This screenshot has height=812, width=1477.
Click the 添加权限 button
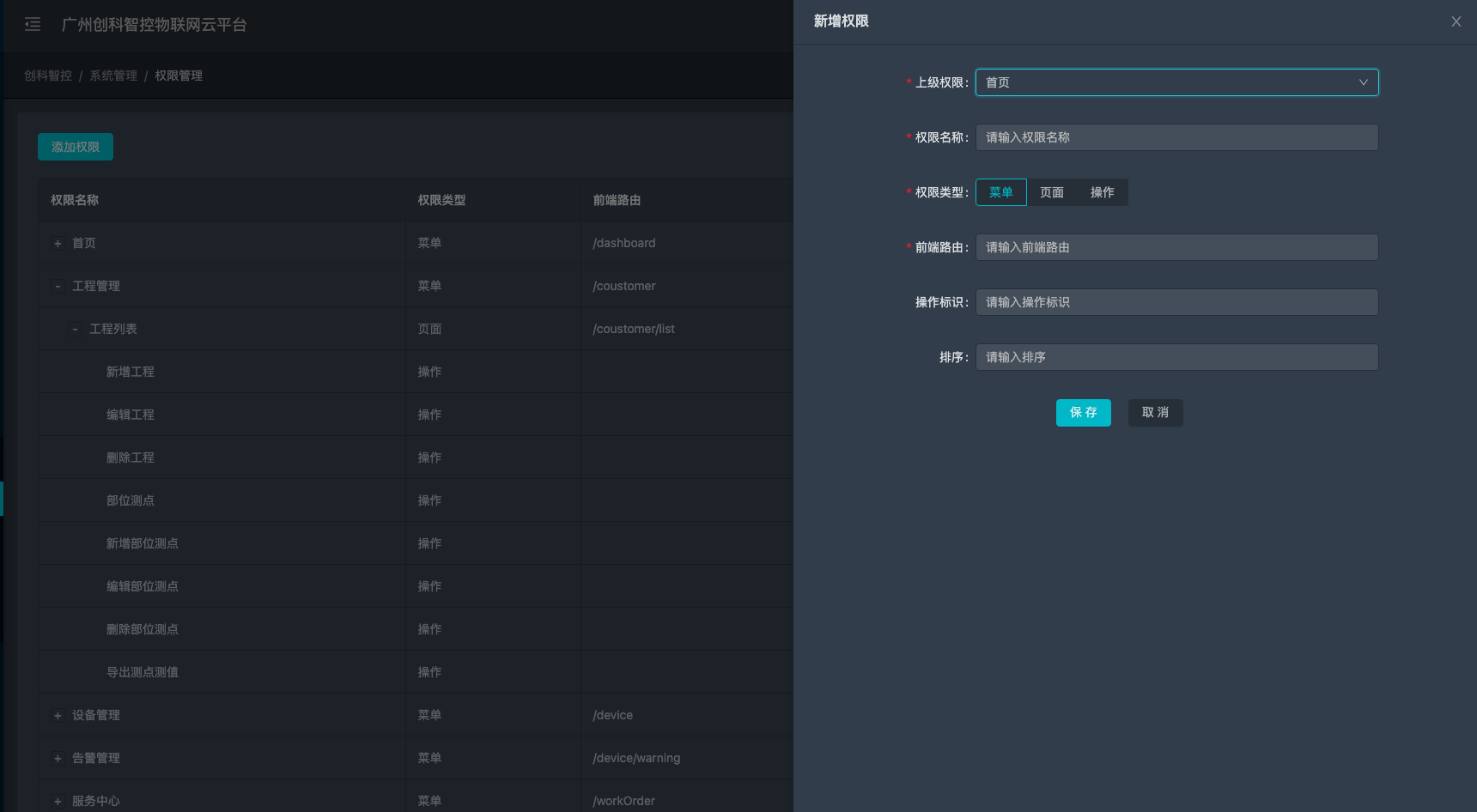point(76,147)
